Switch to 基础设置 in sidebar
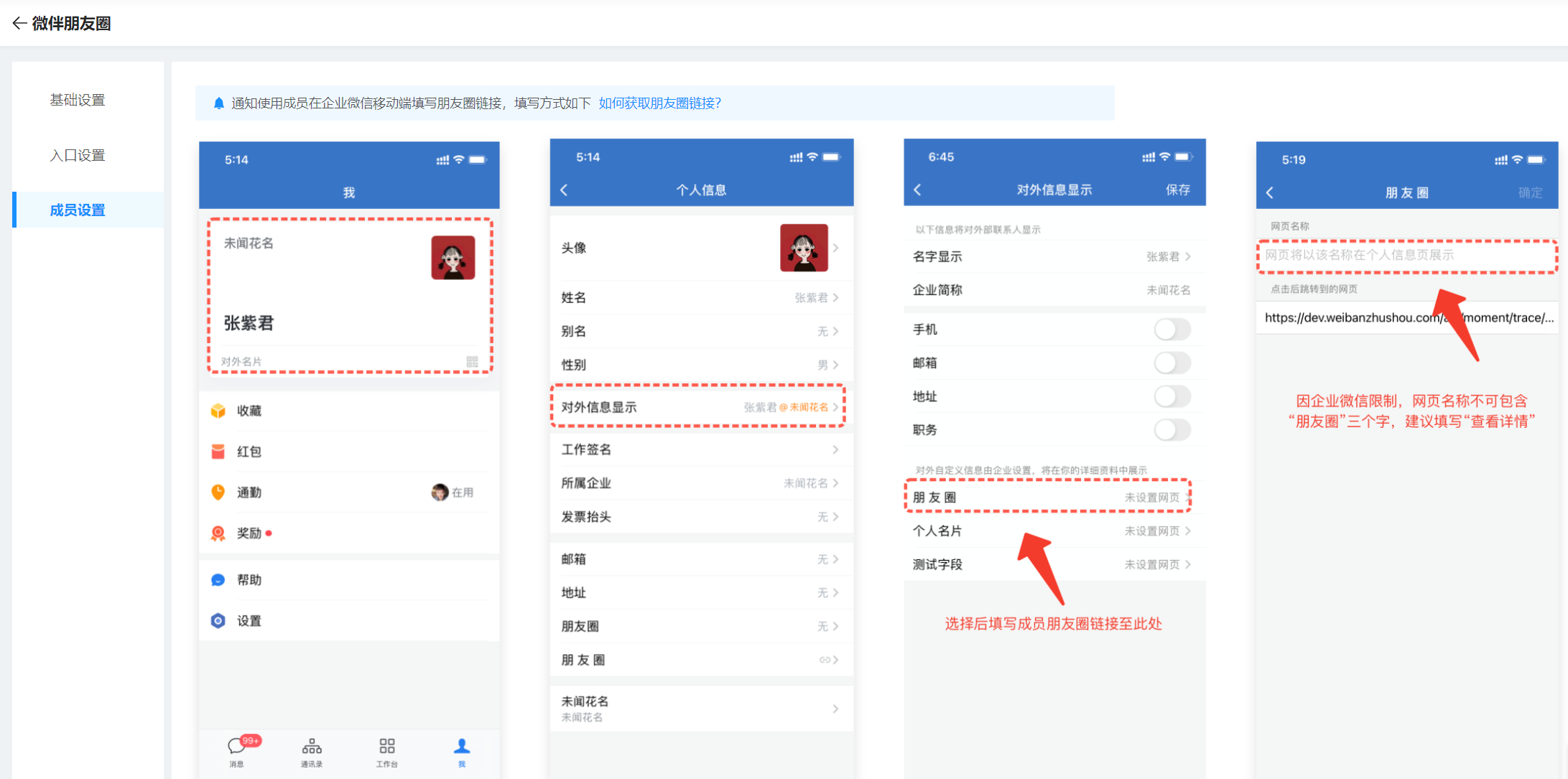Screen dimensions: 1568x779 pos(78,100)
